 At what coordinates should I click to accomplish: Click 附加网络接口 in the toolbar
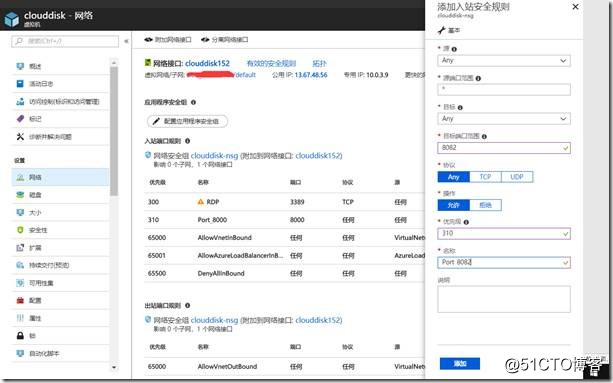(x=168, y=40)
